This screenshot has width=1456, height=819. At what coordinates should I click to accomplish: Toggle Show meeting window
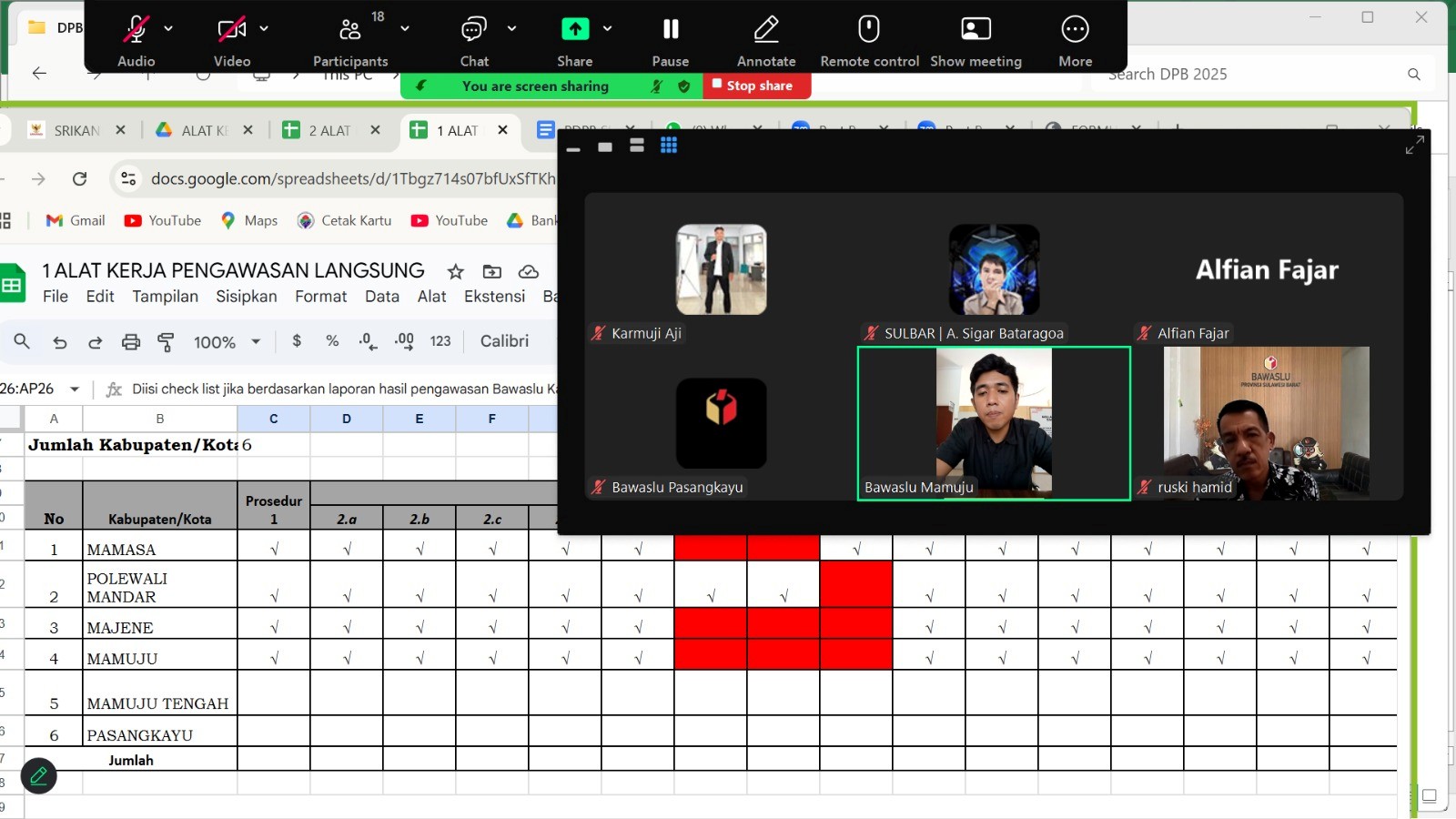tap(976, 30)
